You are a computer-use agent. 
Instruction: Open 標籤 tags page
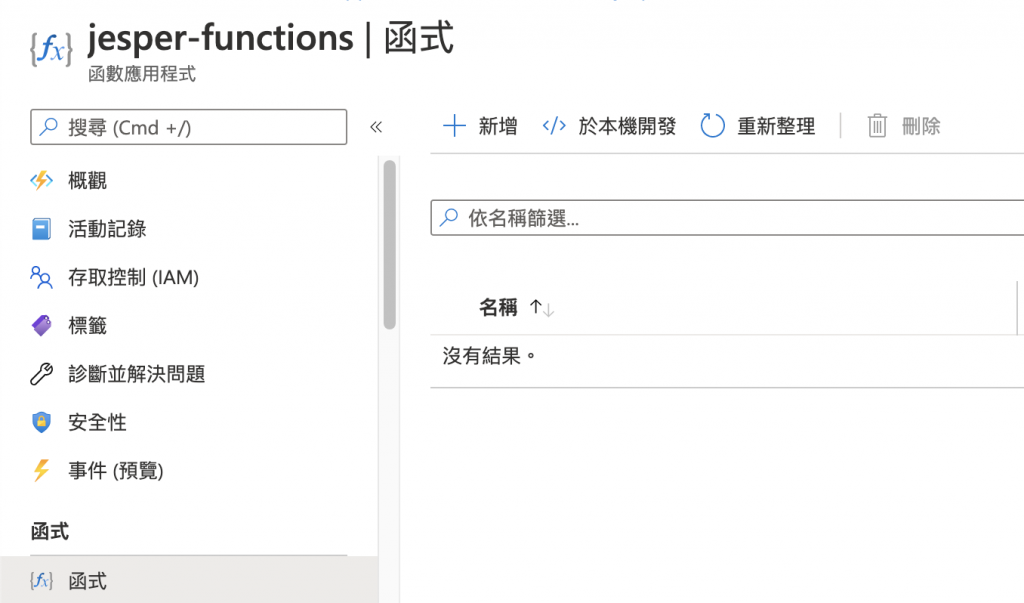tap(87, 325)
